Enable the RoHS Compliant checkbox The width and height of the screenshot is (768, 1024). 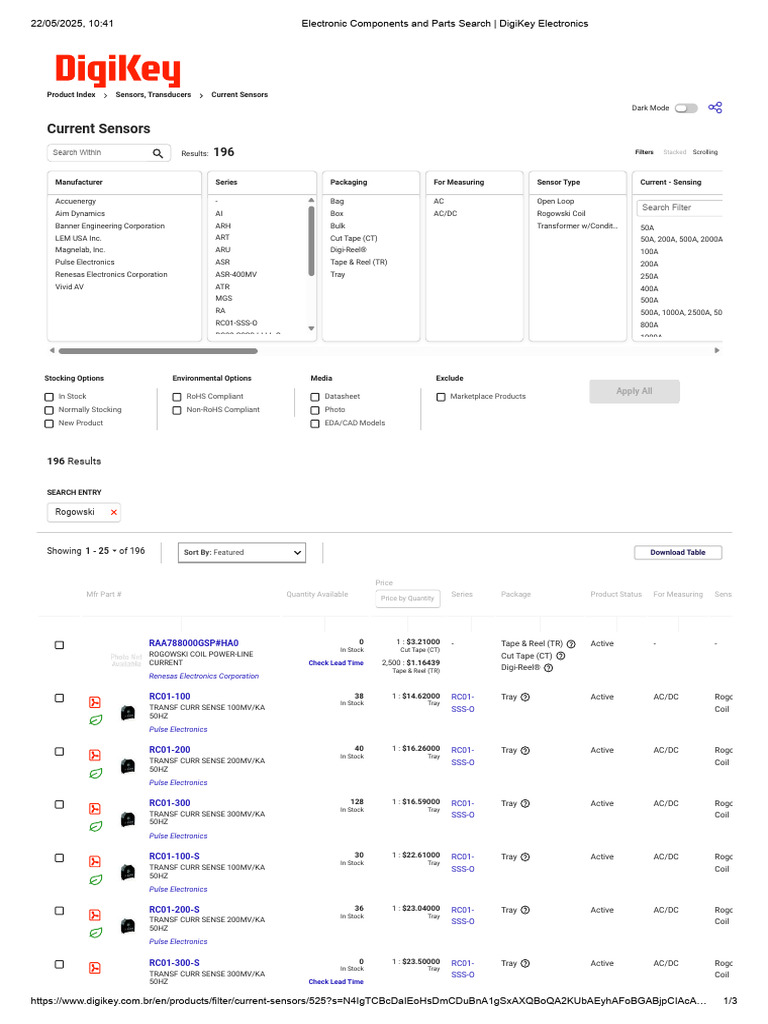177,397
